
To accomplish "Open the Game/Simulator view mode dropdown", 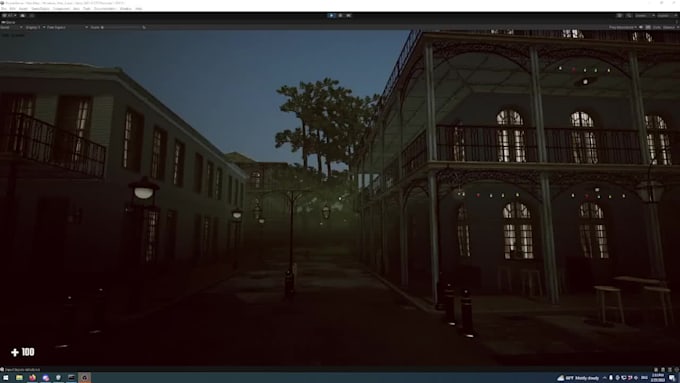I will [11, 27].
